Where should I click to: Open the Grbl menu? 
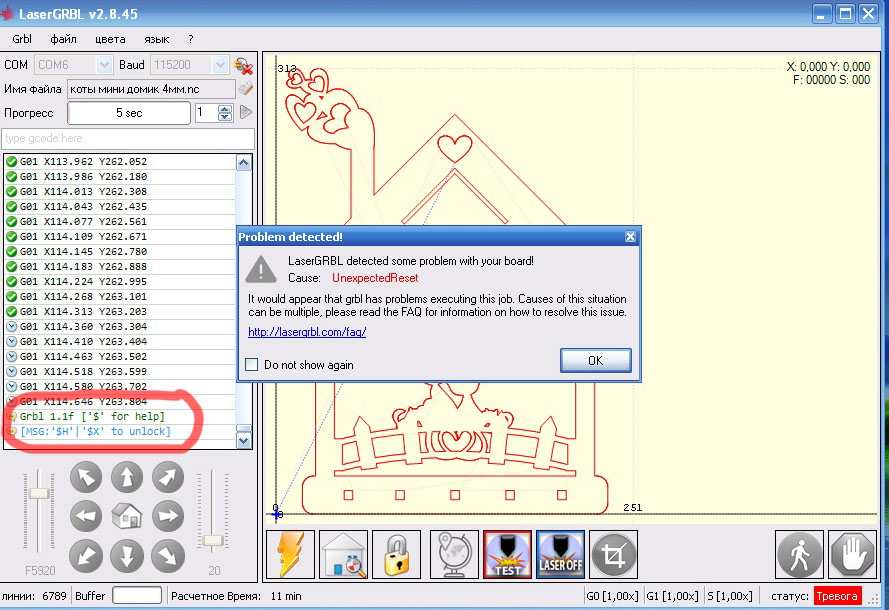pos(22,39)
